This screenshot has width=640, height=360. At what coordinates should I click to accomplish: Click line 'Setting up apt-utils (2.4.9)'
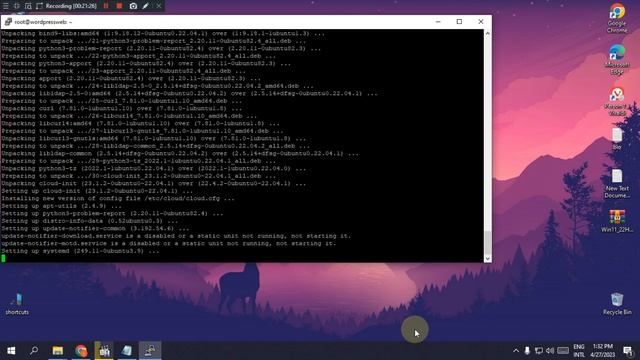[61, 206]
